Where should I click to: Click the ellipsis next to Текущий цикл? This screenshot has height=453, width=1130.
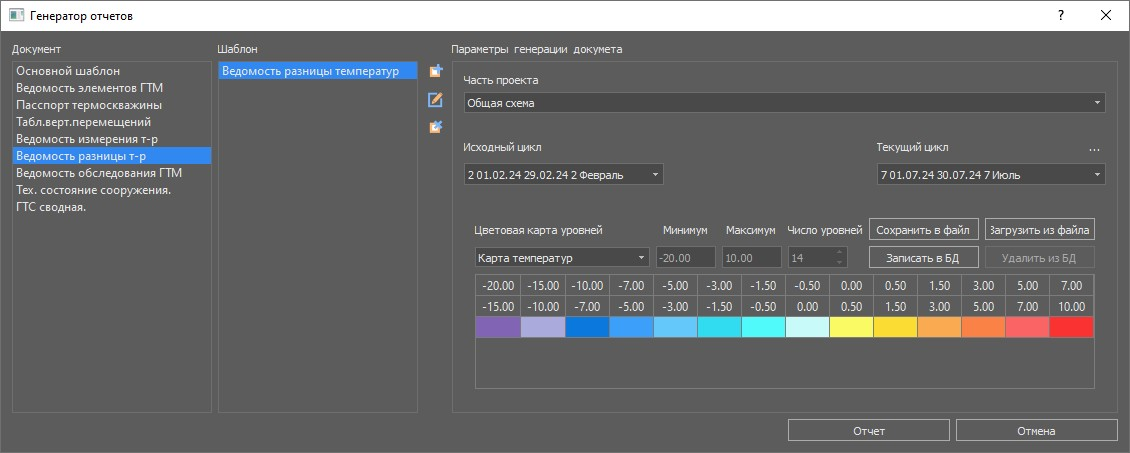pos(1094,149)
